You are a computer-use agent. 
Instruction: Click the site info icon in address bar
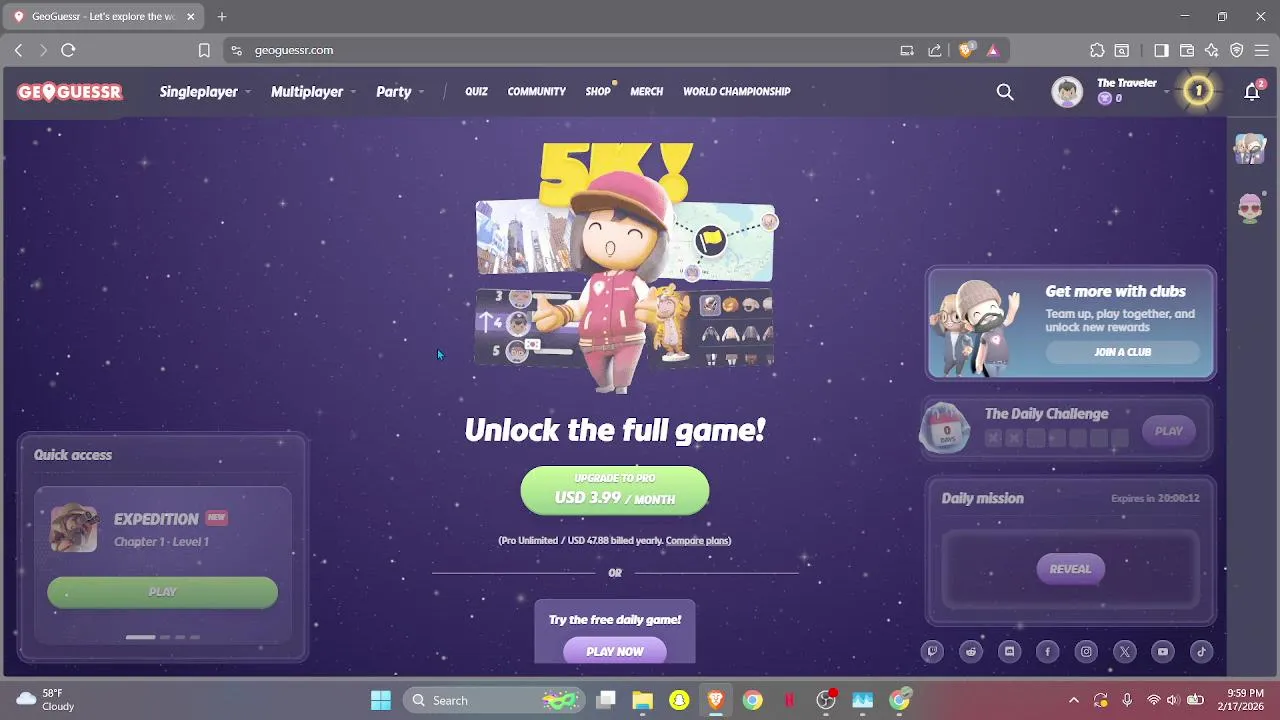tap(236, 50)
